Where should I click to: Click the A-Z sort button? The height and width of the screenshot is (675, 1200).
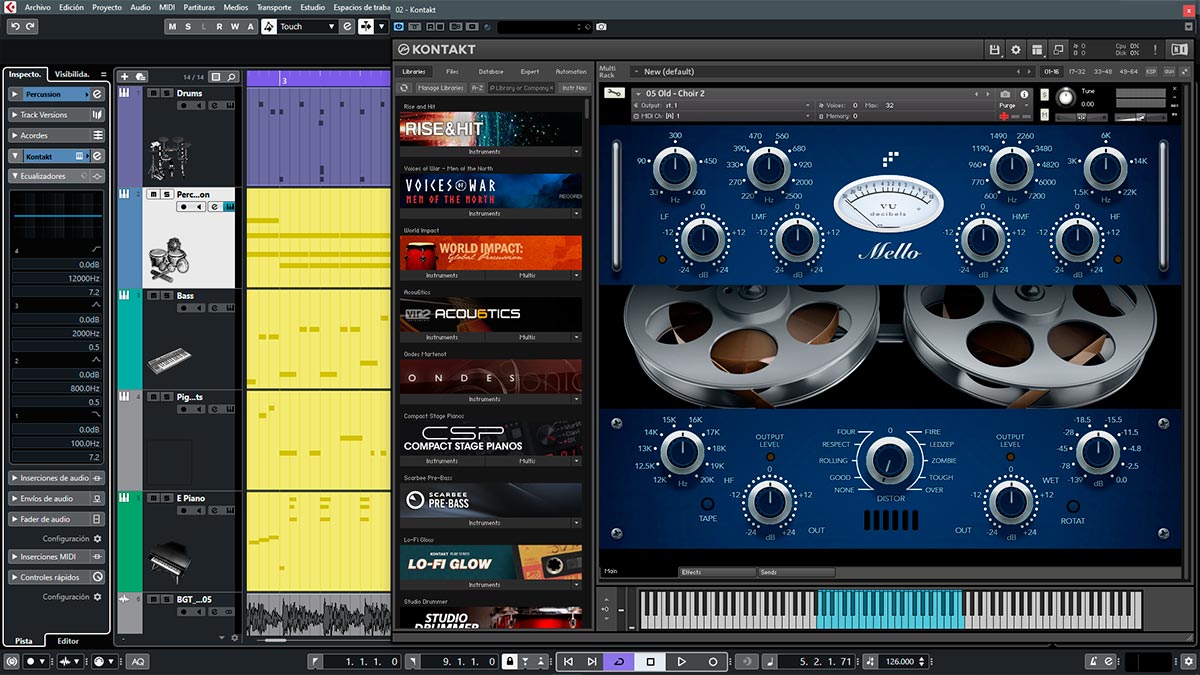(x=477, y=88)
